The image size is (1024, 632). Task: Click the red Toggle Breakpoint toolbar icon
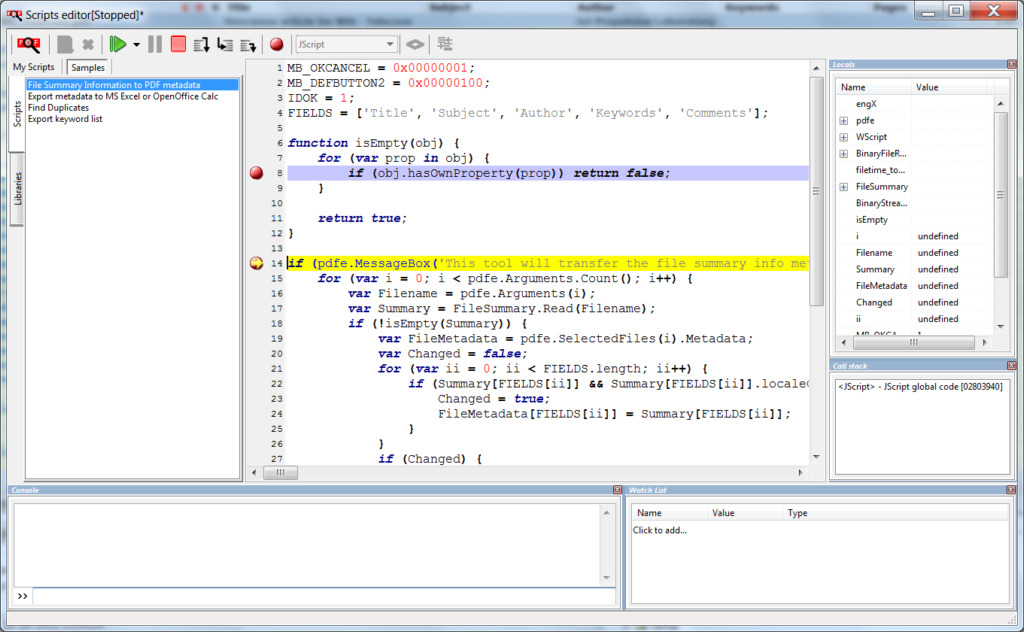(x=276, y=44)
